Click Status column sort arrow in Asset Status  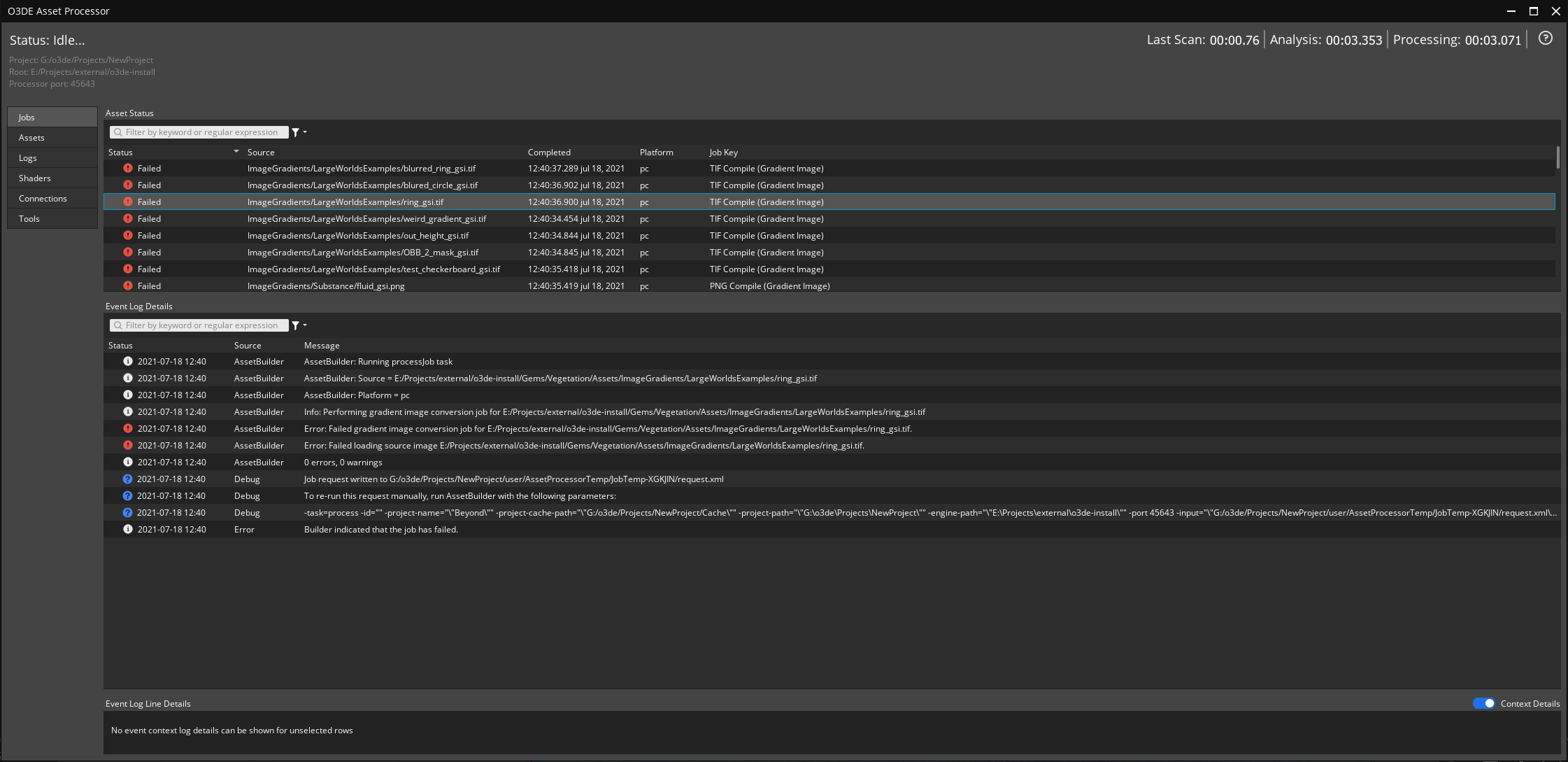pos(236,152)
